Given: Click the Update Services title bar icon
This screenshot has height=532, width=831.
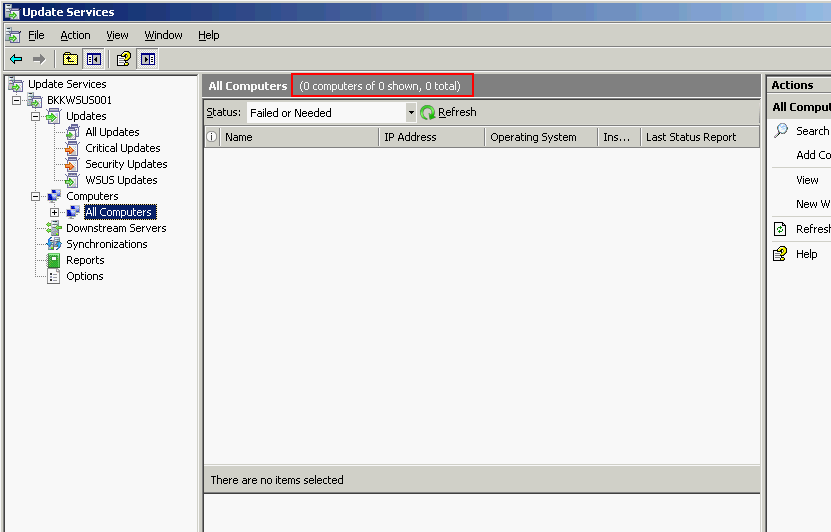Looking at the screenshot, I should (12, 12).
